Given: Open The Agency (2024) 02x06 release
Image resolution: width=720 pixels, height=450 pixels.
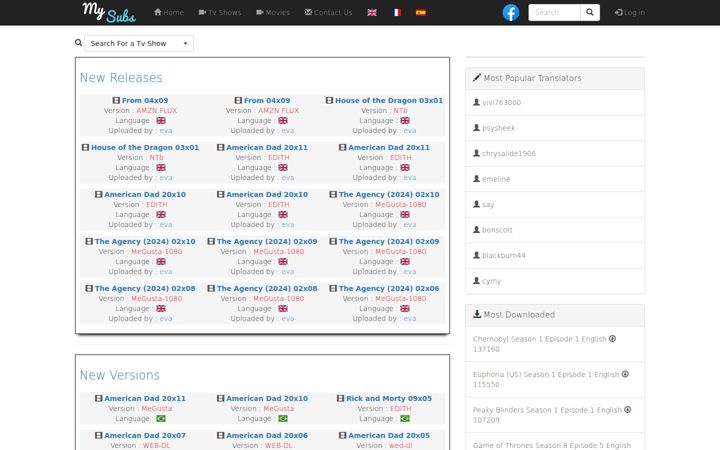Looking at the screenshot, I should tap(389, 288).
